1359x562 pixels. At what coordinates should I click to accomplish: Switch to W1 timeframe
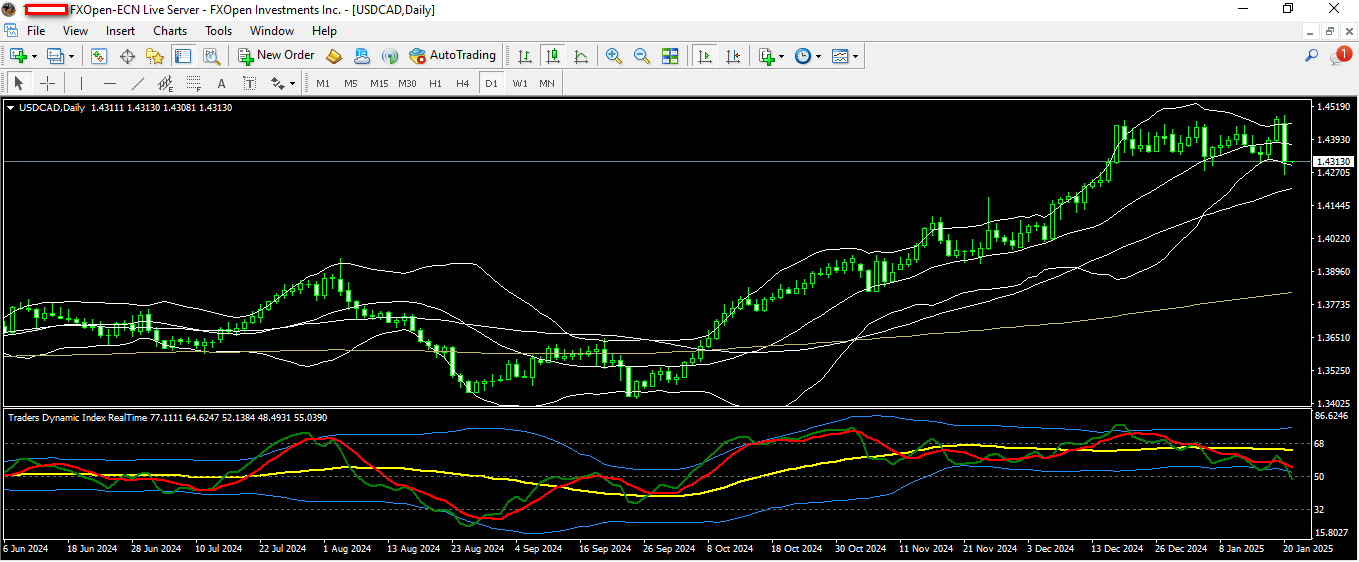click(520, 83)
